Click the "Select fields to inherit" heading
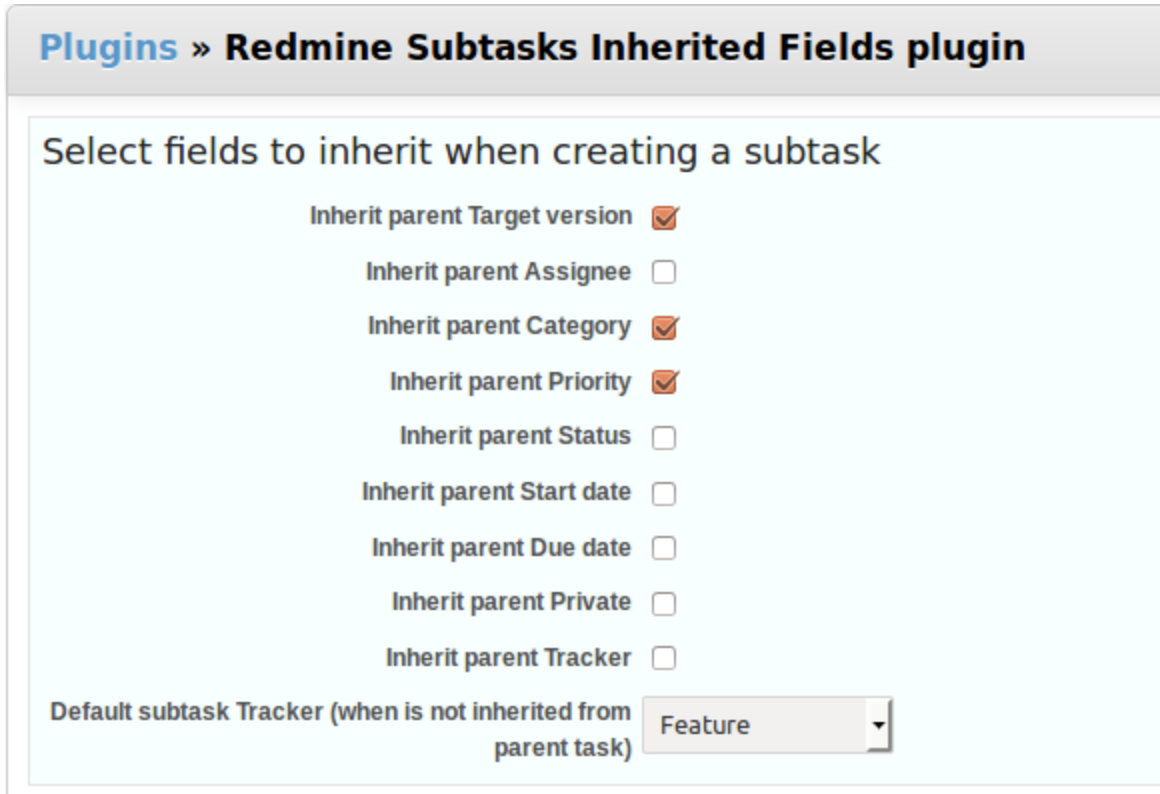 pyautogui.click(x=461, y=152)
